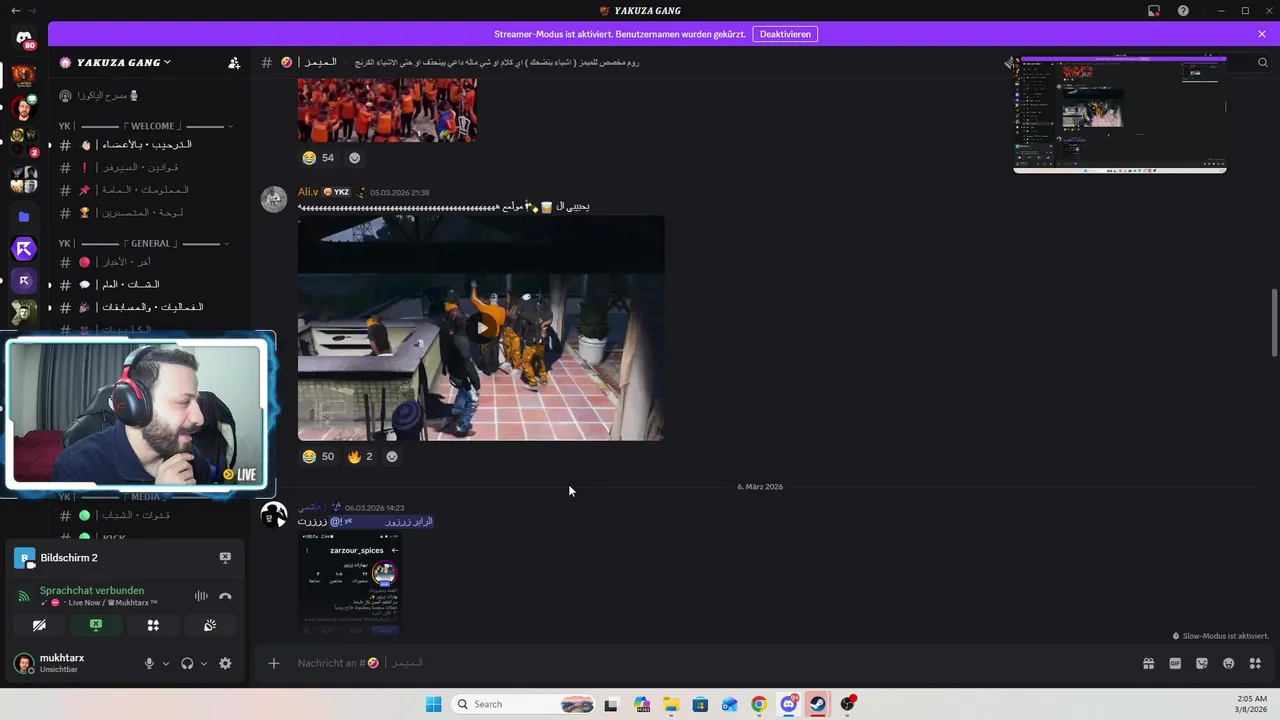Open the stream preview thumbnail in the top right
The image size is (1280, 720).
(1120, 115)
